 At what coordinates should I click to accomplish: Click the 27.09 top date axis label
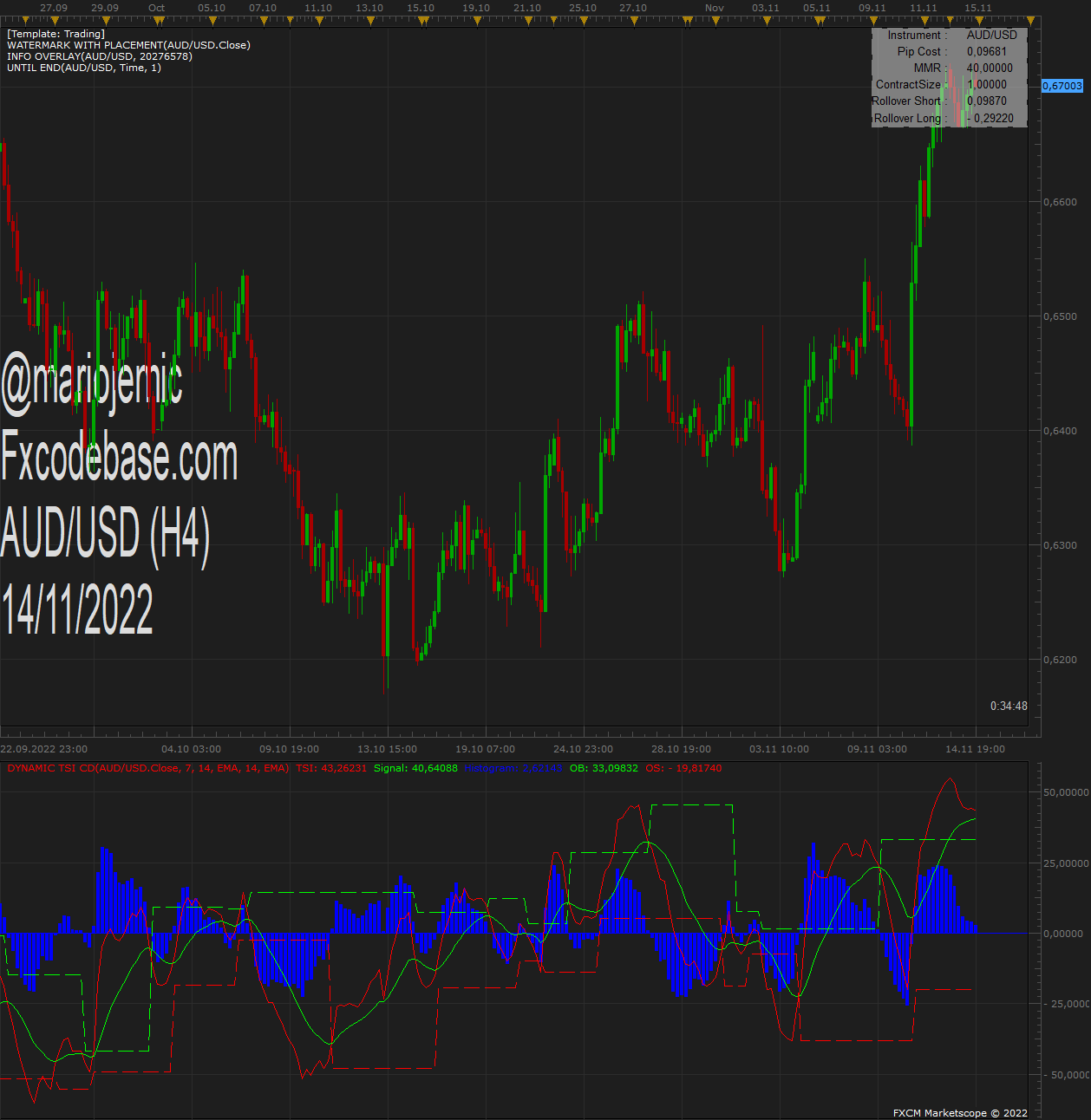click(x=54, y=8)
